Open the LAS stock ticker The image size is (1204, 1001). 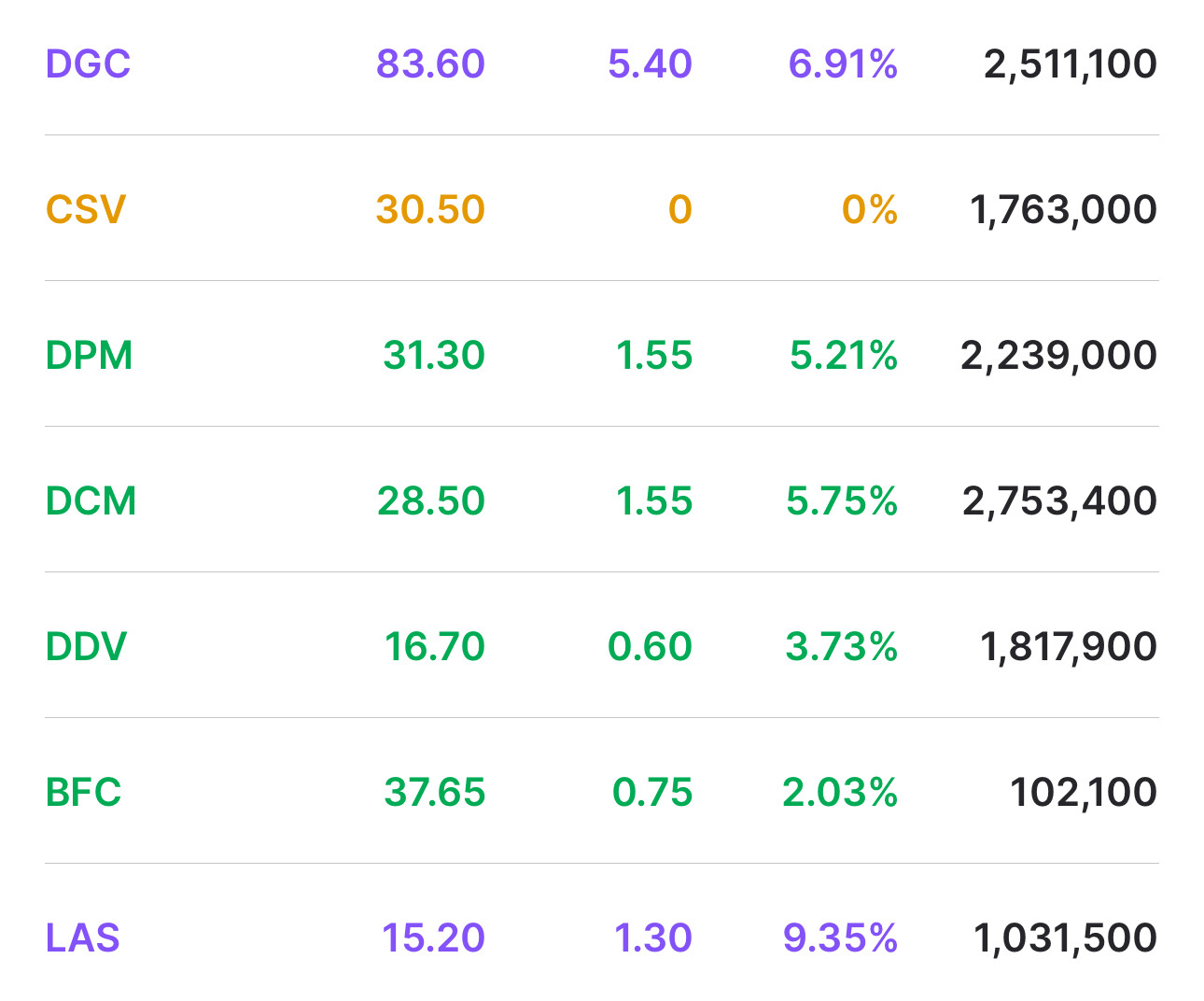[82, 938]
